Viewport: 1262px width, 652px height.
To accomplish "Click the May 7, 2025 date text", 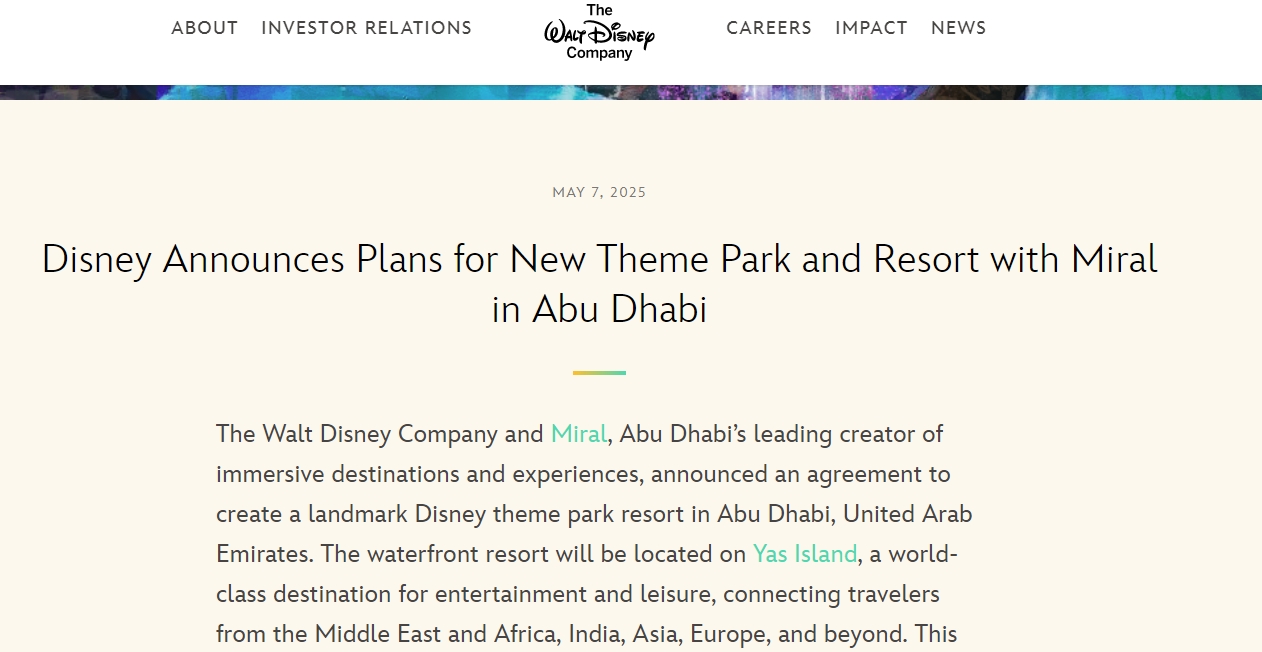I will point(599,192).
